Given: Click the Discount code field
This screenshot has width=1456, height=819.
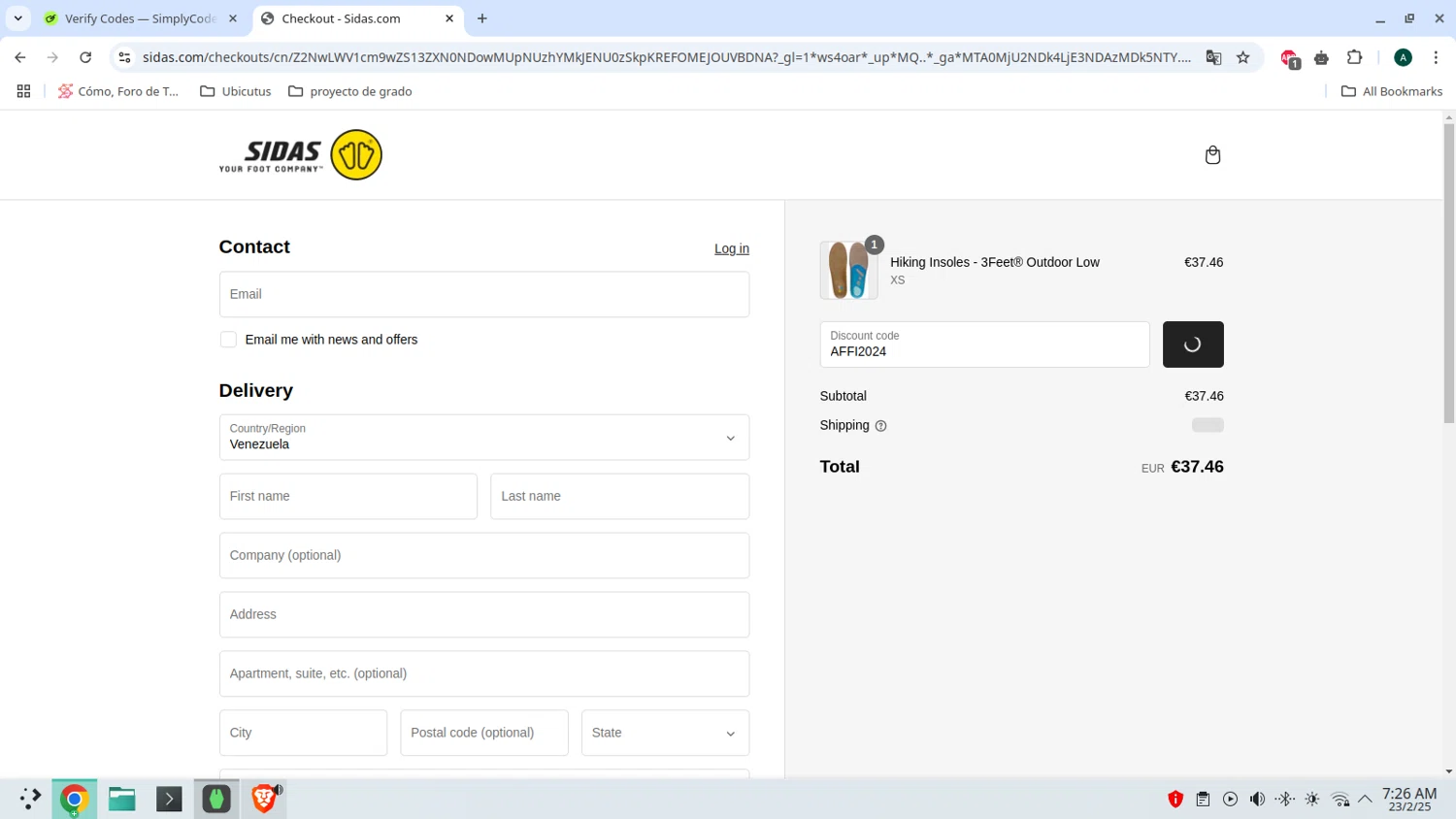Looking at the screenshot, I should coord(984,344).
